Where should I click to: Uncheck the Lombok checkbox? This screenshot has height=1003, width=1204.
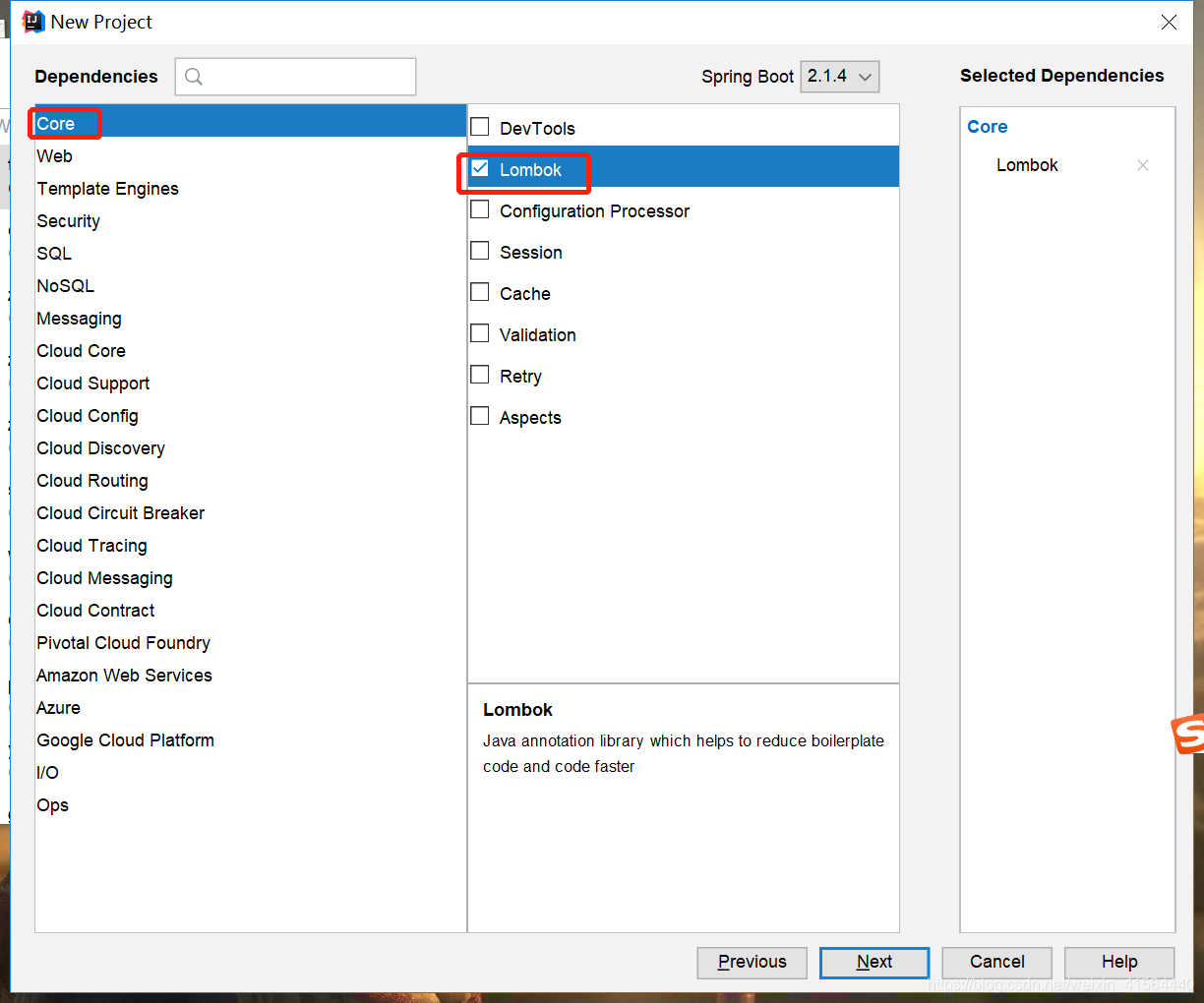click(x=480, y=168)
